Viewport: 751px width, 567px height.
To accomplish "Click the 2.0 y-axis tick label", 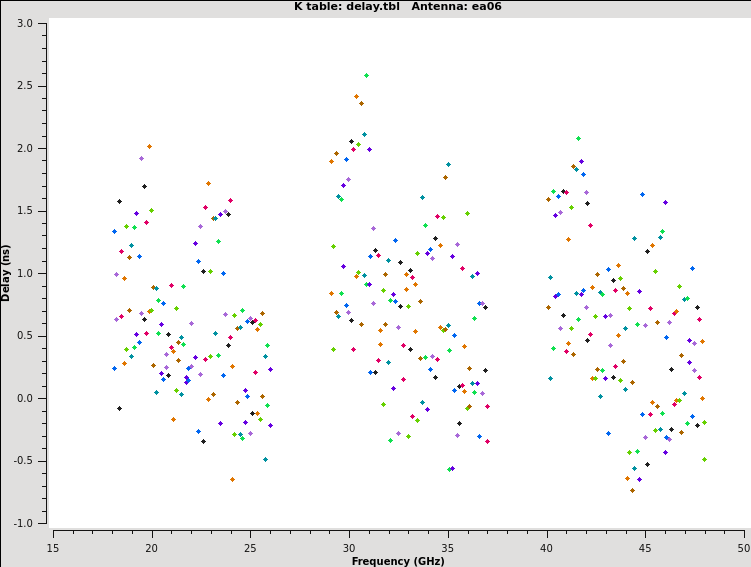I will pos(25,148).
